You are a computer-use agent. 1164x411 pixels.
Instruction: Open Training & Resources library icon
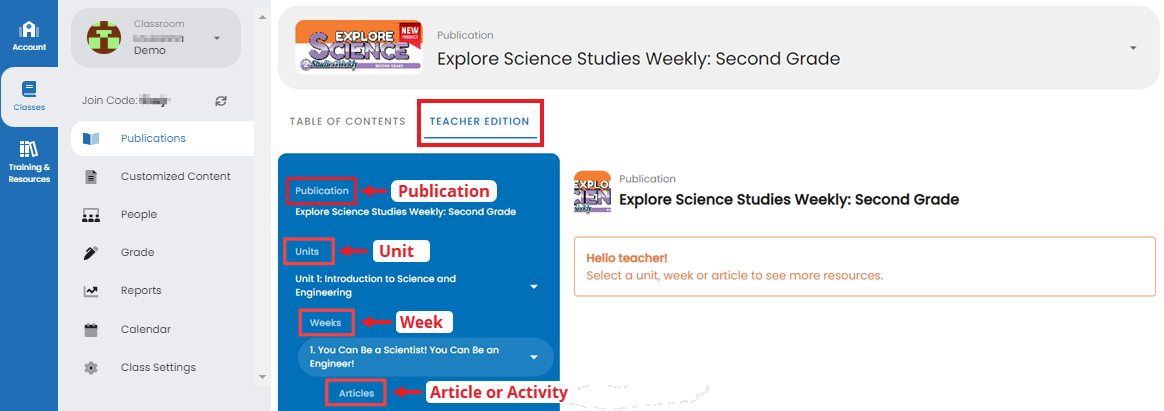point(29,149)
